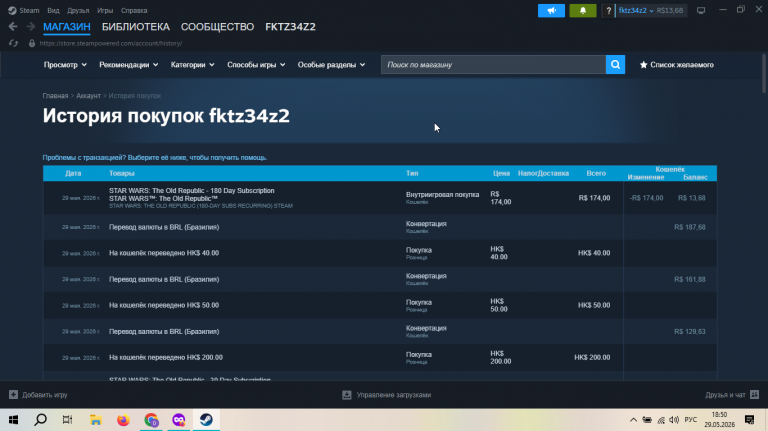Image resolution: width=768 pixels, height=431 pixels.
Task: Open the question mark help button
Action: [x=608, y=10]
